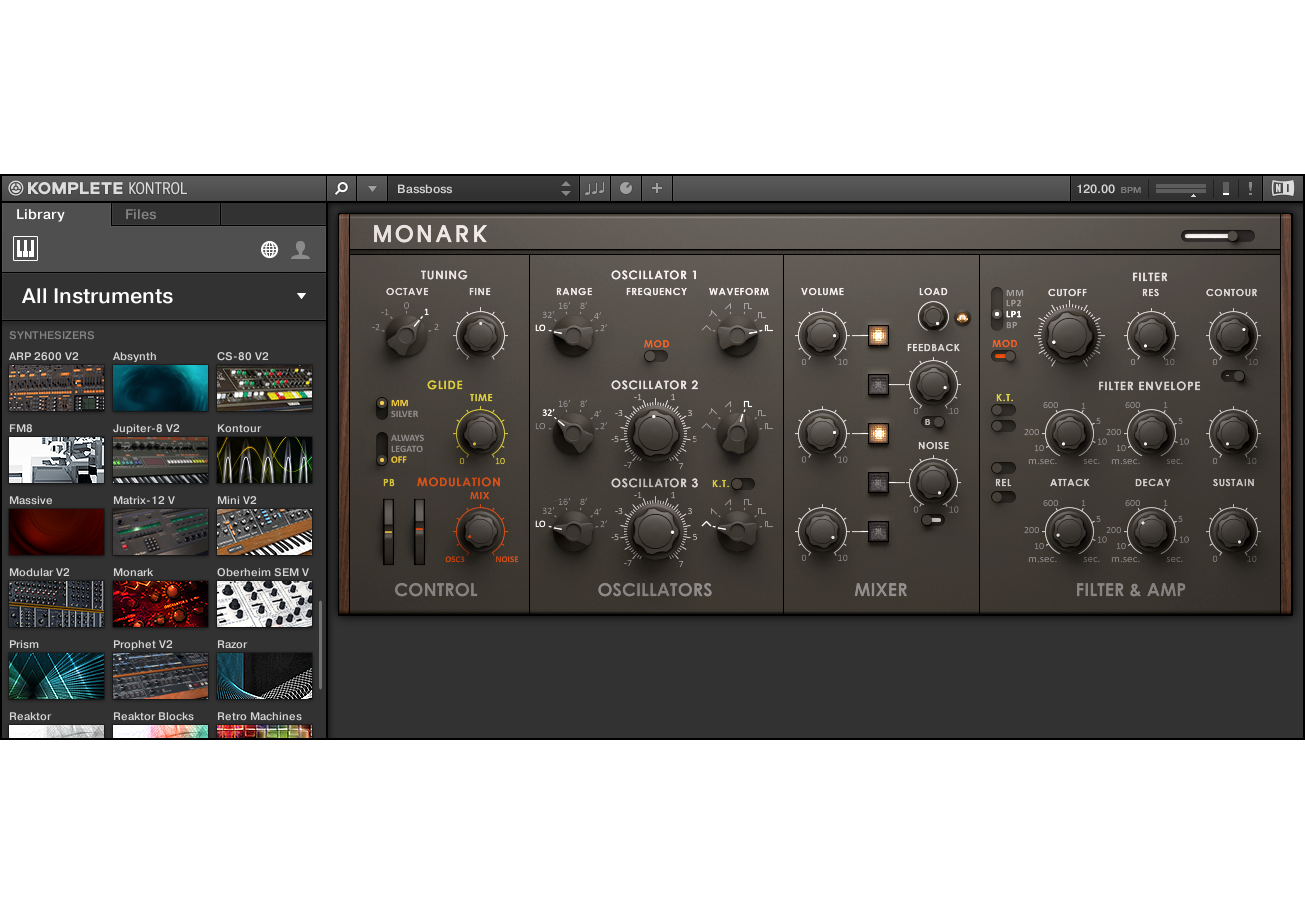The image size is (1305, 914).
Task: Click the globe factory content icon
Action: click(269, 250)
